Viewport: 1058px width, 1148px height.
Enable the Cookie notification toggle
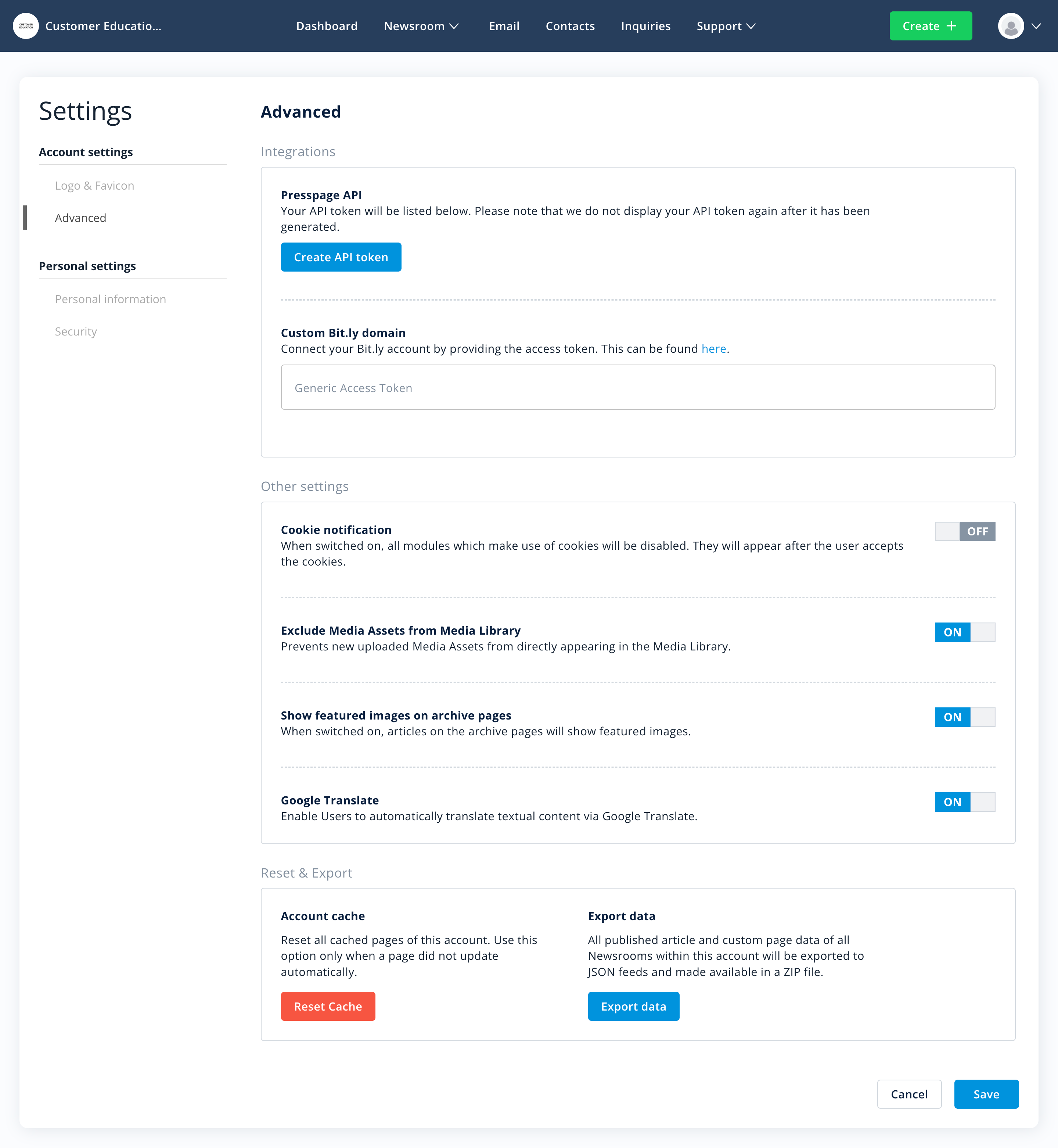965,531
